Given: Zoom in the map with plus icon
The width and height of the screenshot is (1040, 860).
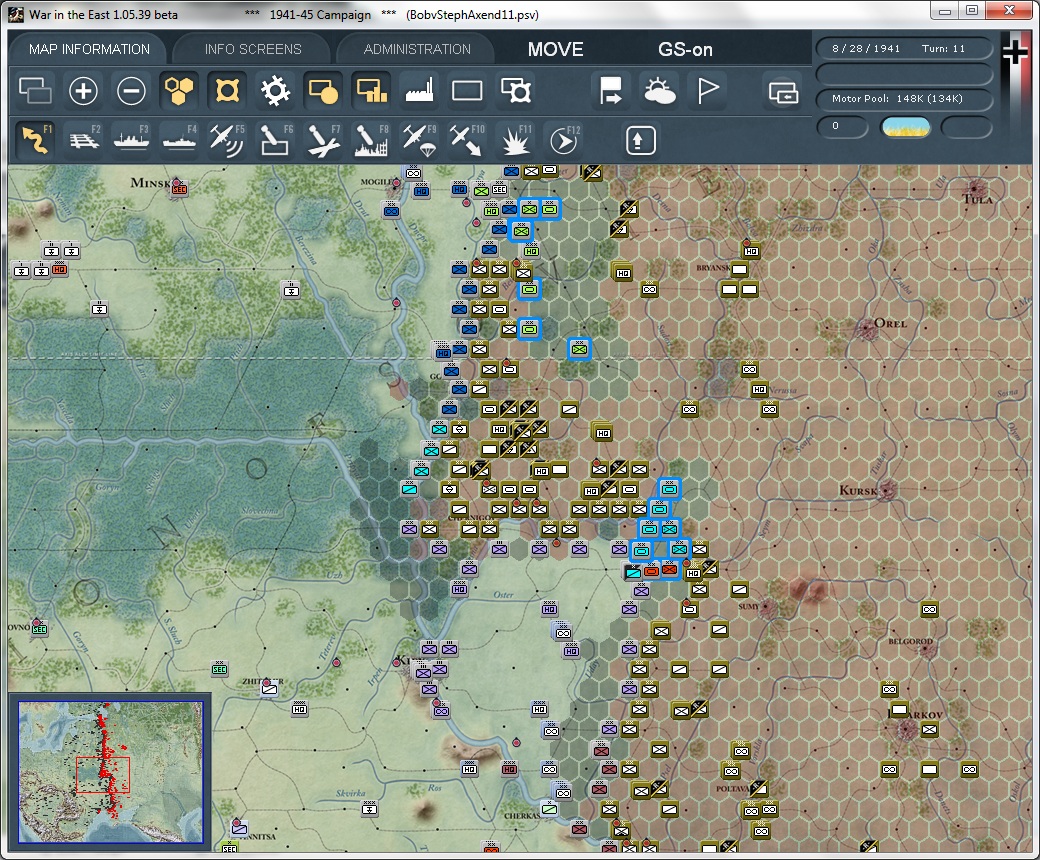Looking at the screenshot, I should tap(83, 90).
